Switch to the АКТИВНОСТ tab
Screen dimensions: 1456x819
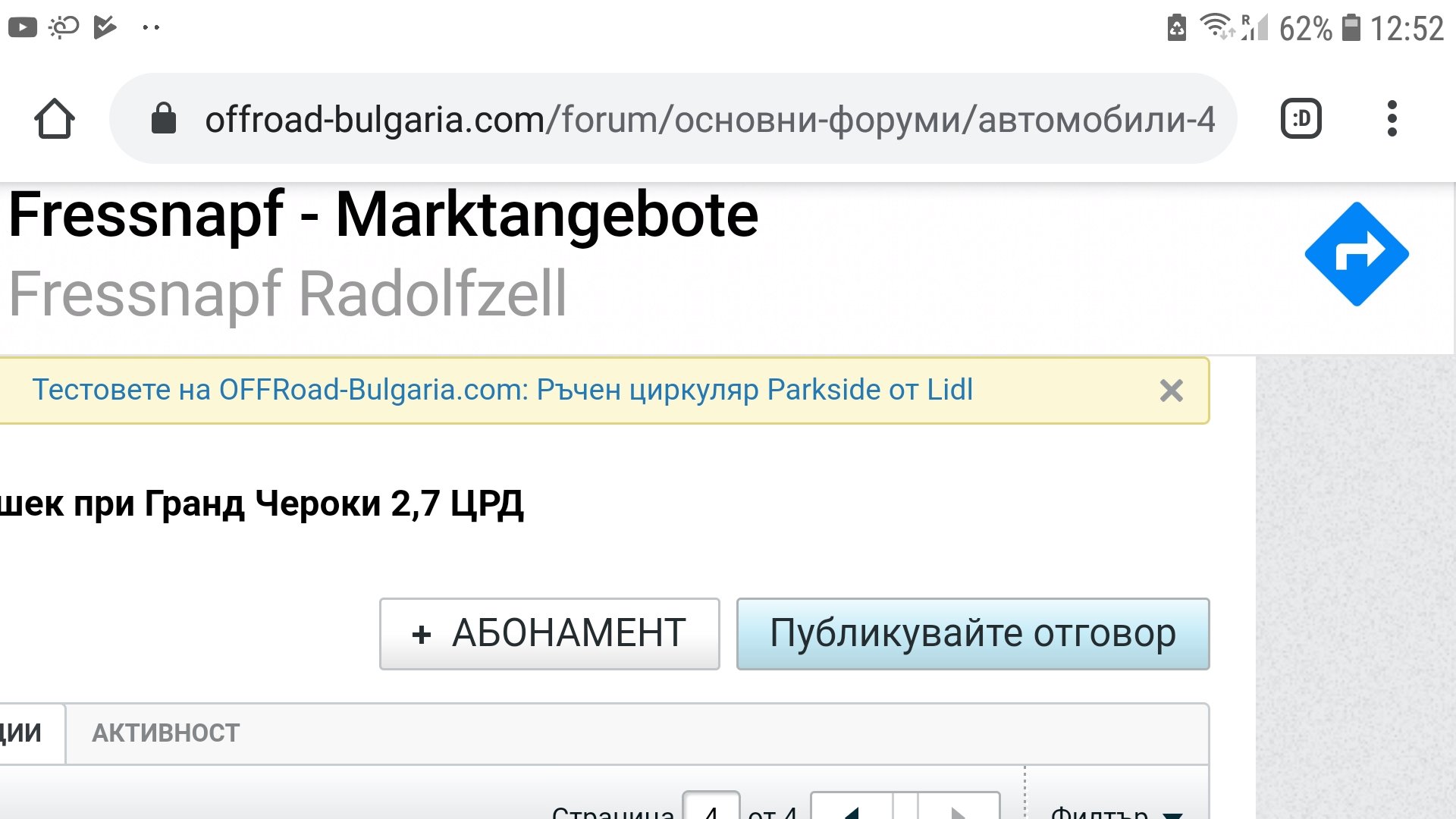pyautogui.click(x=165, y=733)
